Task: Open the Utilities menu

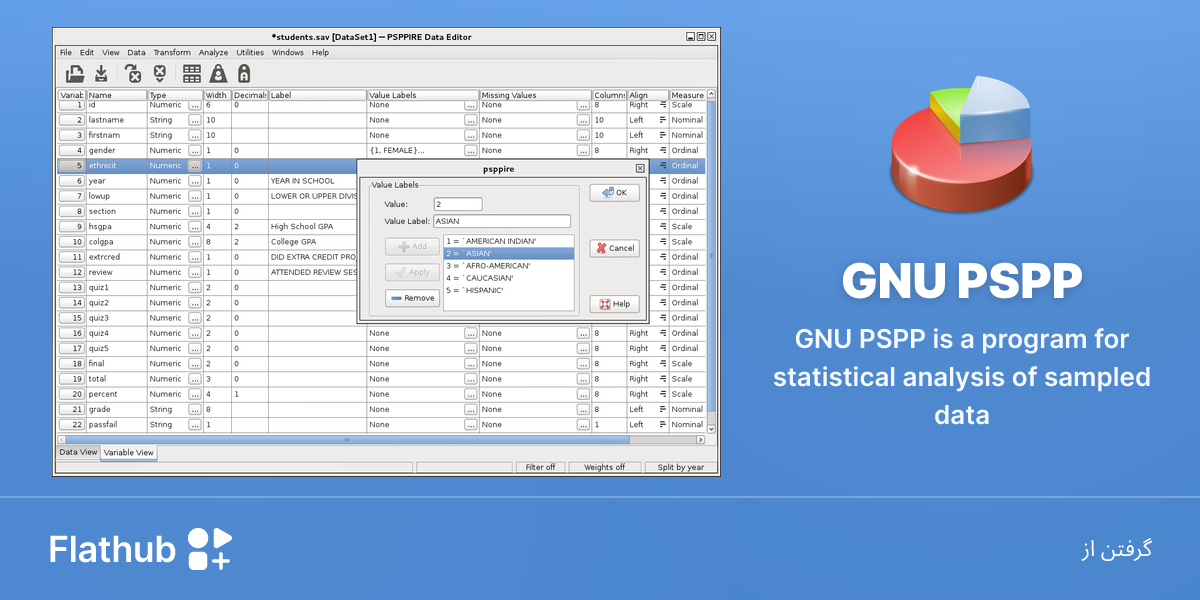Action: point(250,52)
